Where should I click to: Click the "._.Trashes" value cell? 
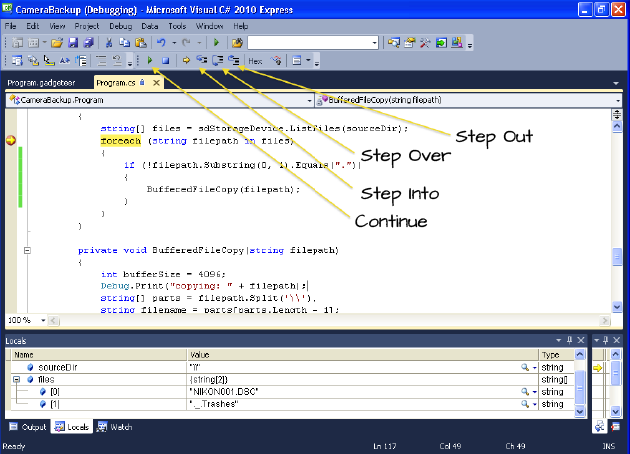click(x=362, y=404)
